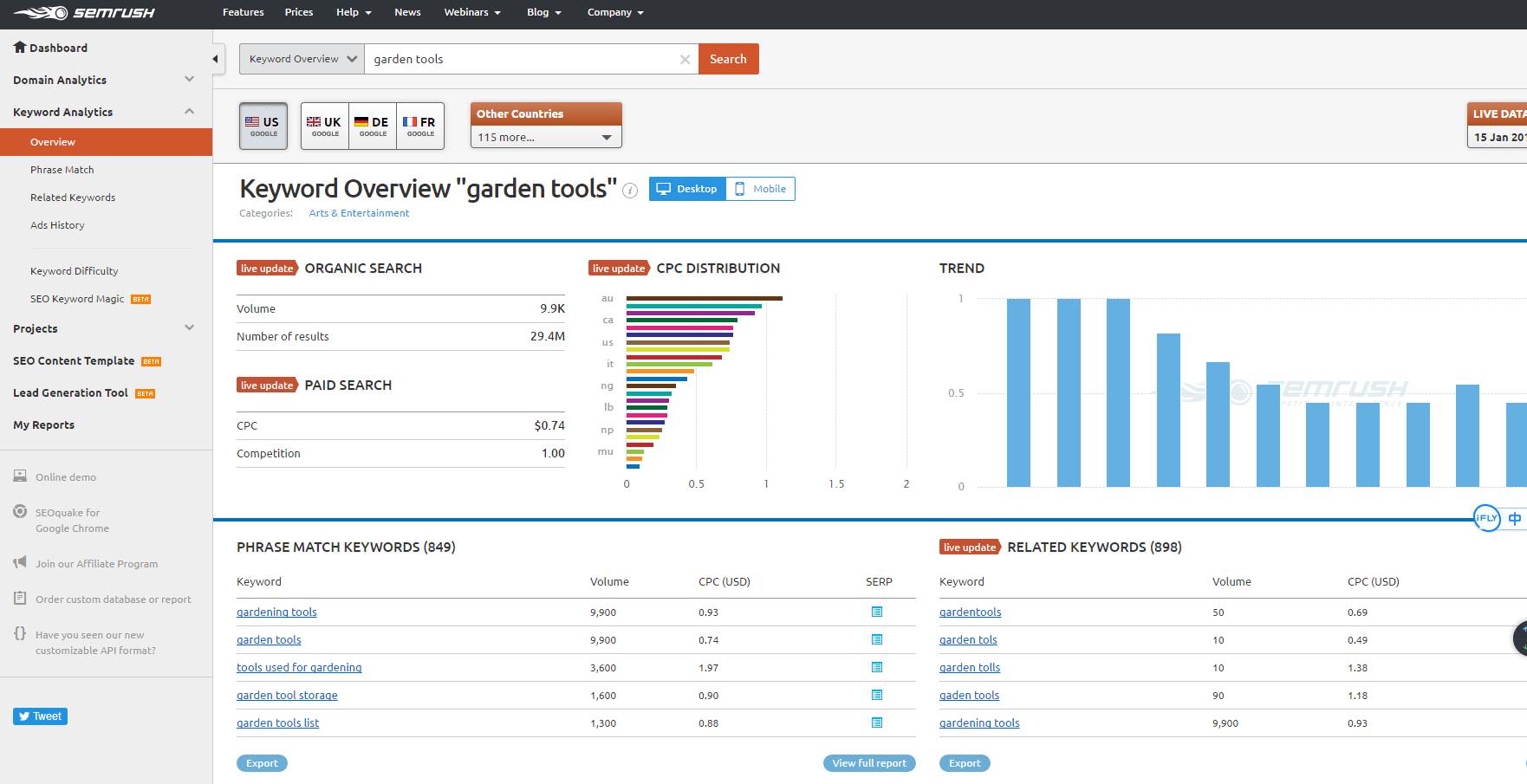Select UK Google database
Viewport: 1527px width, 784px height.
point(325,126)
